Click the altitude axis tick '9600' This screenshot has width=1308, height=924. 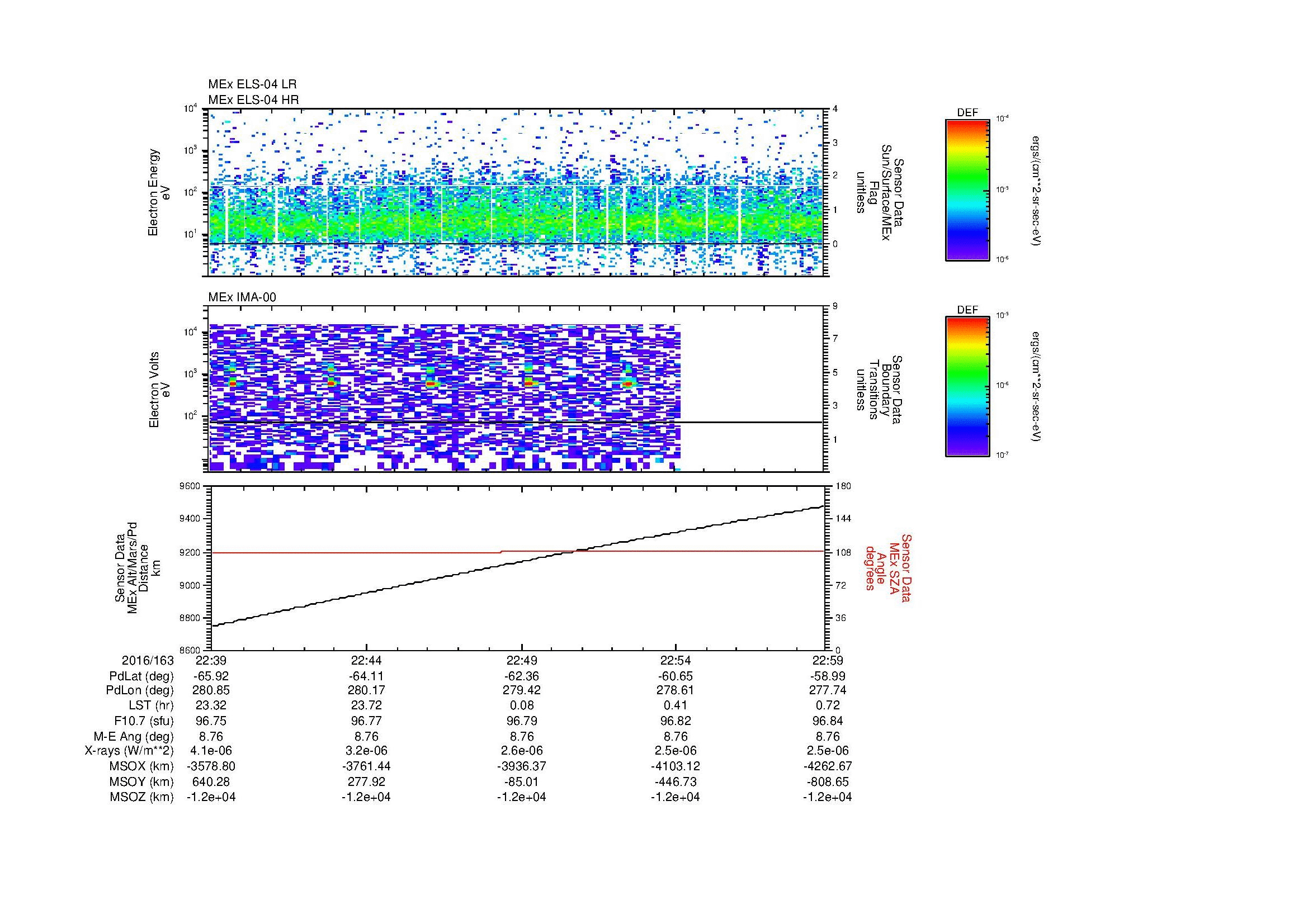(191, 486)
